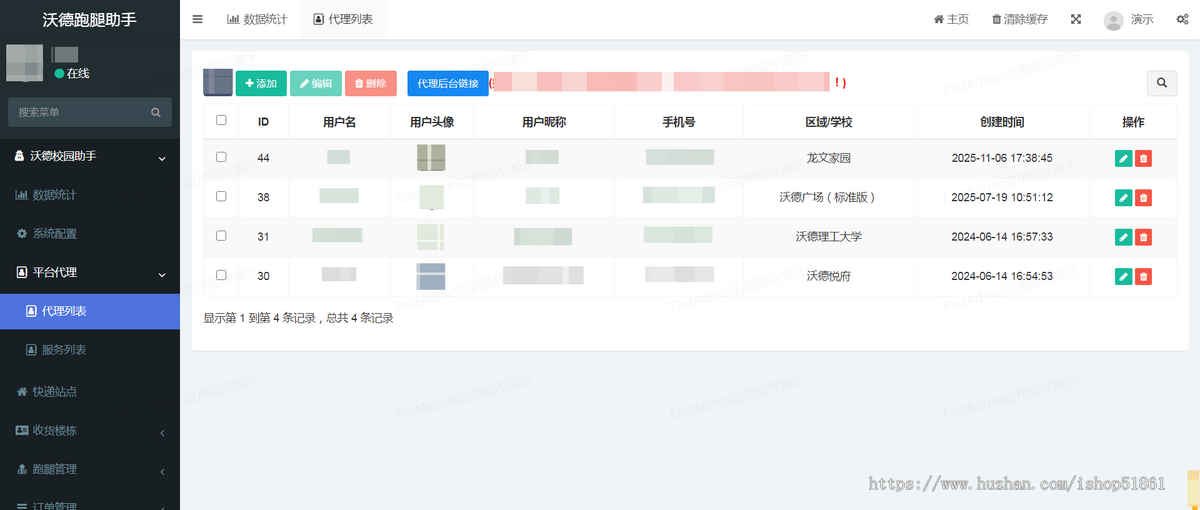The image size is (1200, 510).
Task: Click the red 删除 toolbar button
Action: click(x=371, y=83)
